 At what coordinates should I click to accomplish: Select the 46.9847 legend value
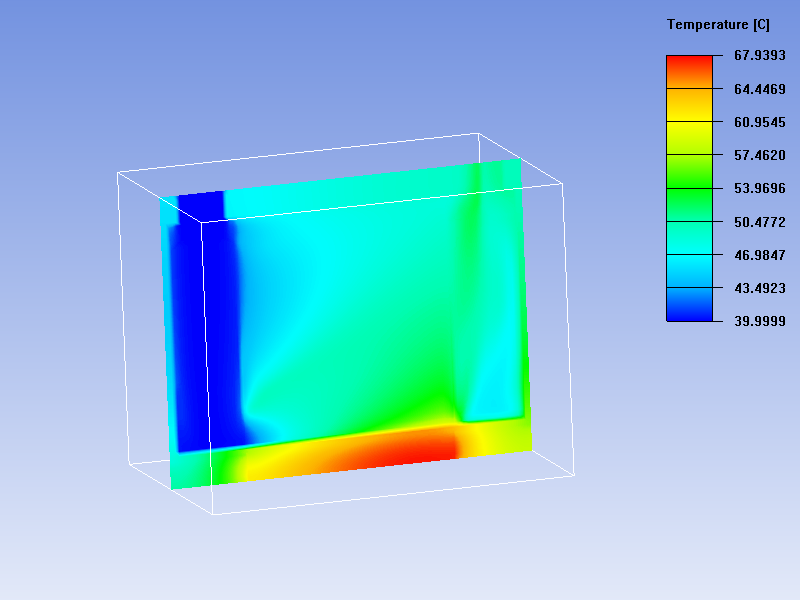tap(760, 255)
